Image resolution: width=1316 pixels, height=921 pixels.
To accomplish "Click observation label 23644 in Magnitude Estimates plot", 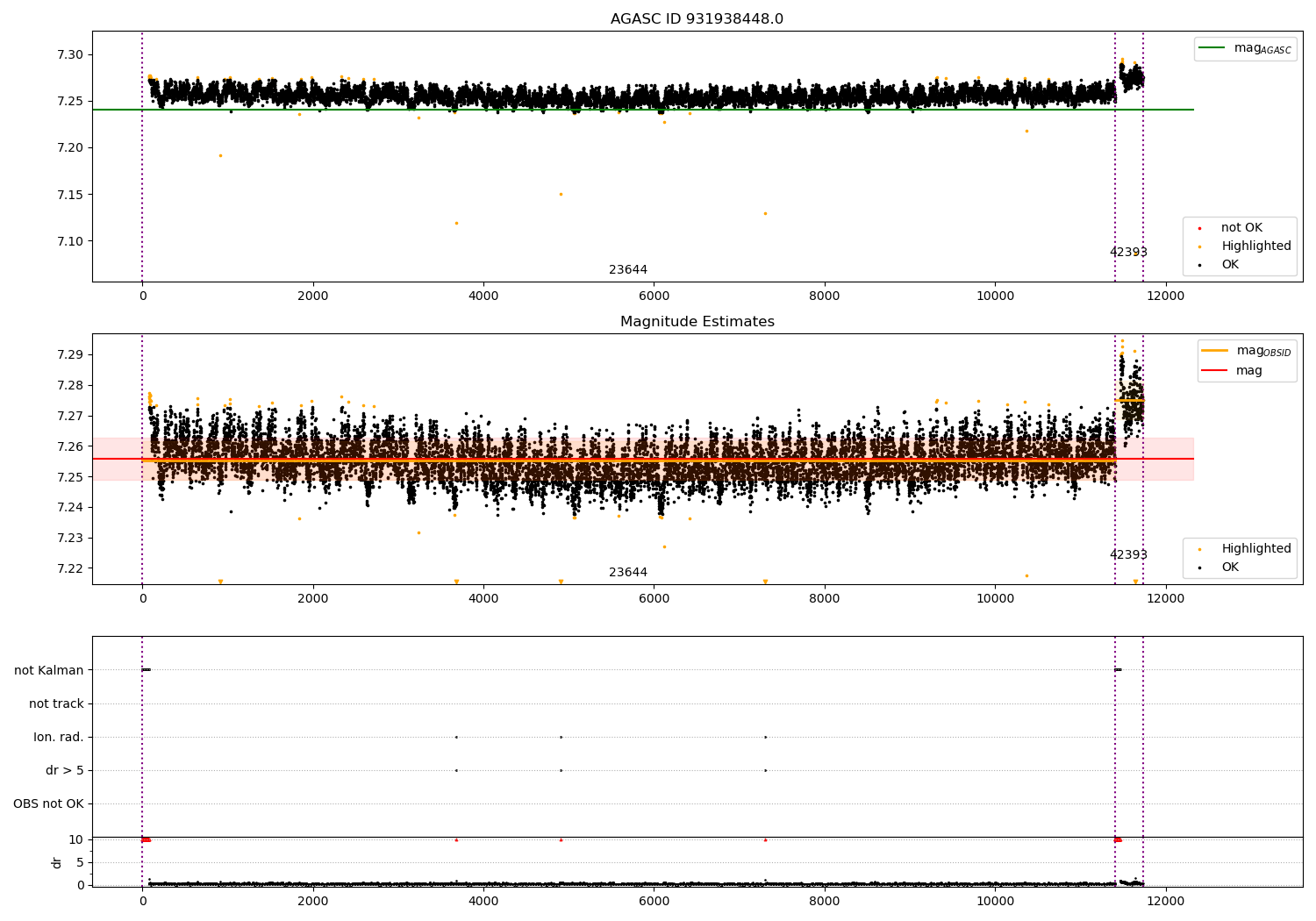I will pyautogui.click(x=628, y=573).
